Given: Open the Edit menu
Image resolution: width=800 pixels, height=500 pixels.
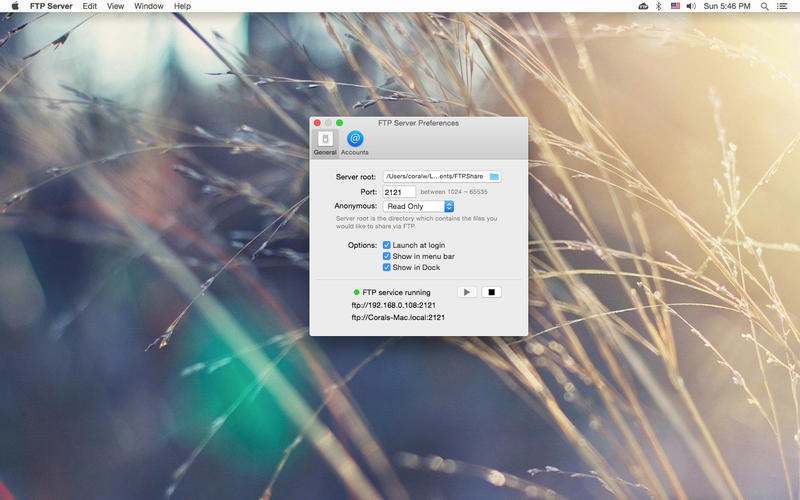Looking at the screenshot, I should coord(90,6).
